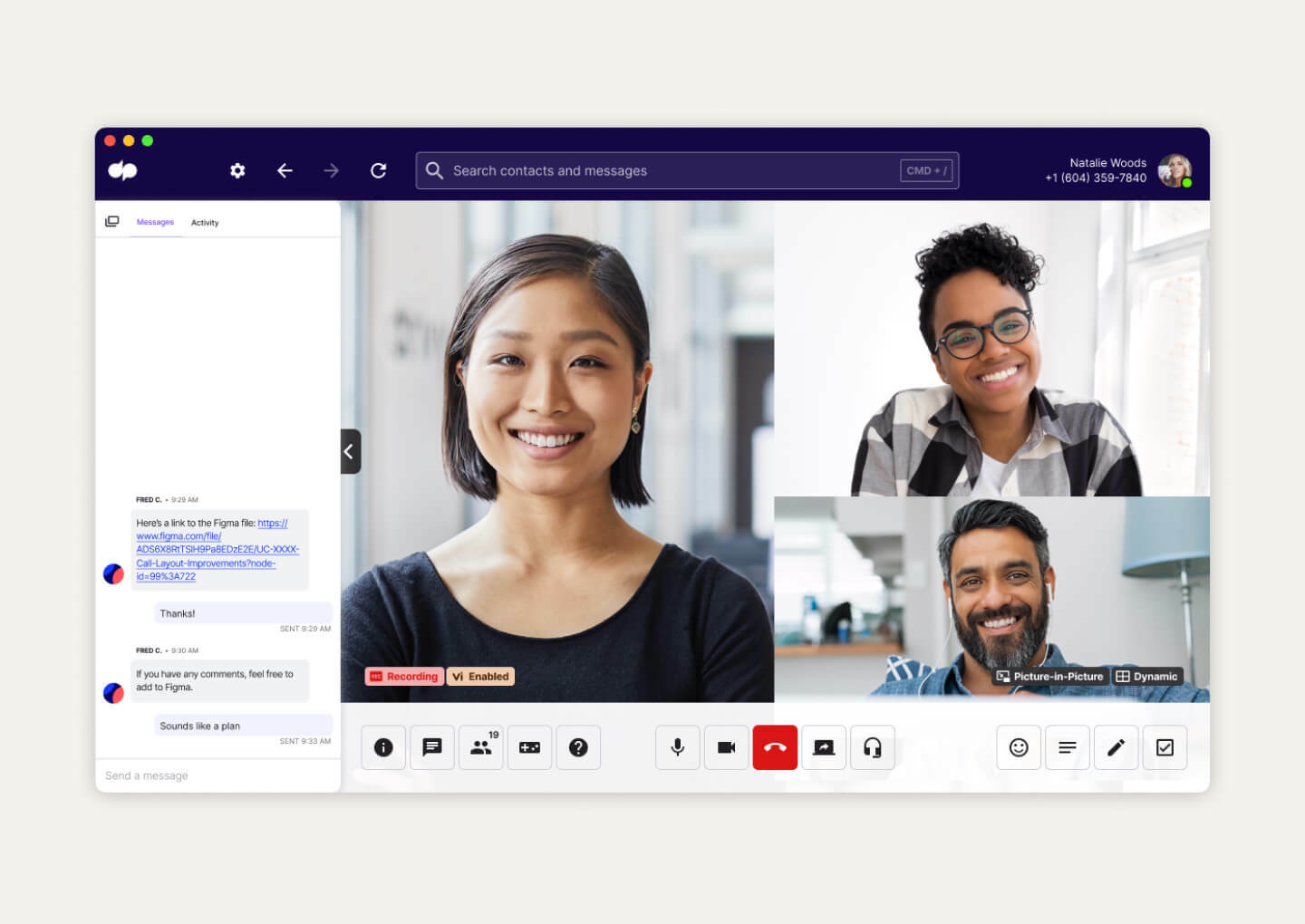Open the audio settings headphone icon
This screenshot has height=924, width=1305.
point(873,747)
